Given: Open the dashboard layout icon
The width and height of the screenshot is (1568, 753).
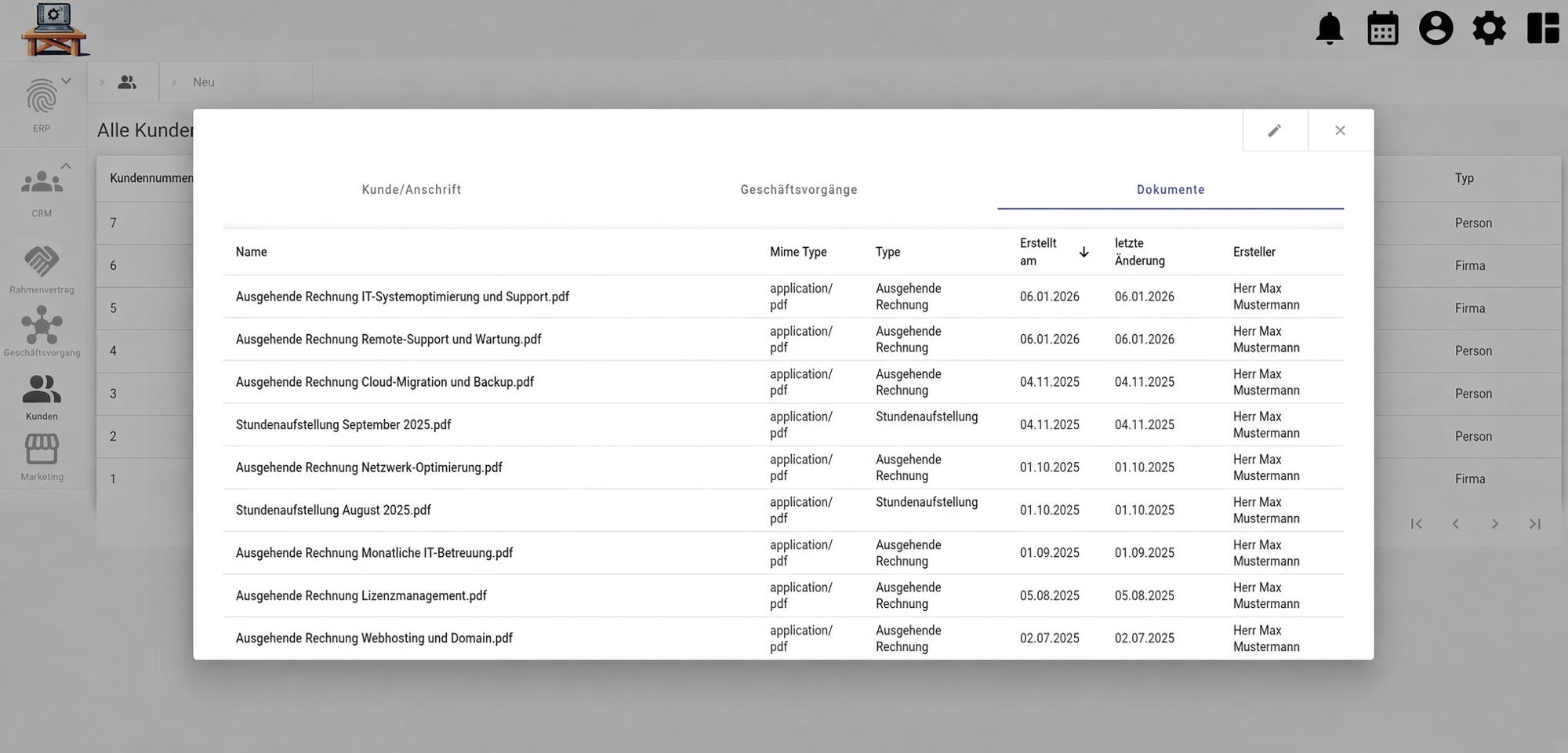Looking at the screenshot, I should (x=1543, y=28).
